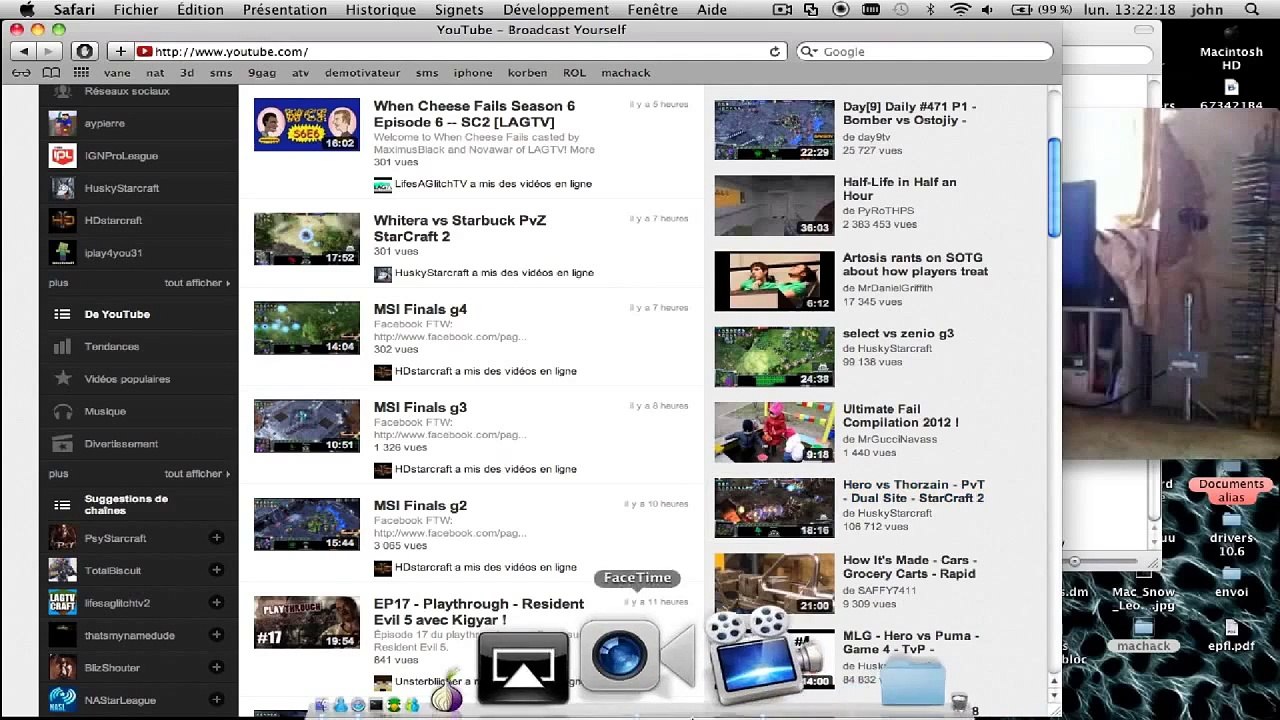Open the Présentation menu
The height and width of the screenshot is (720, 1280).
coord(285,10)
